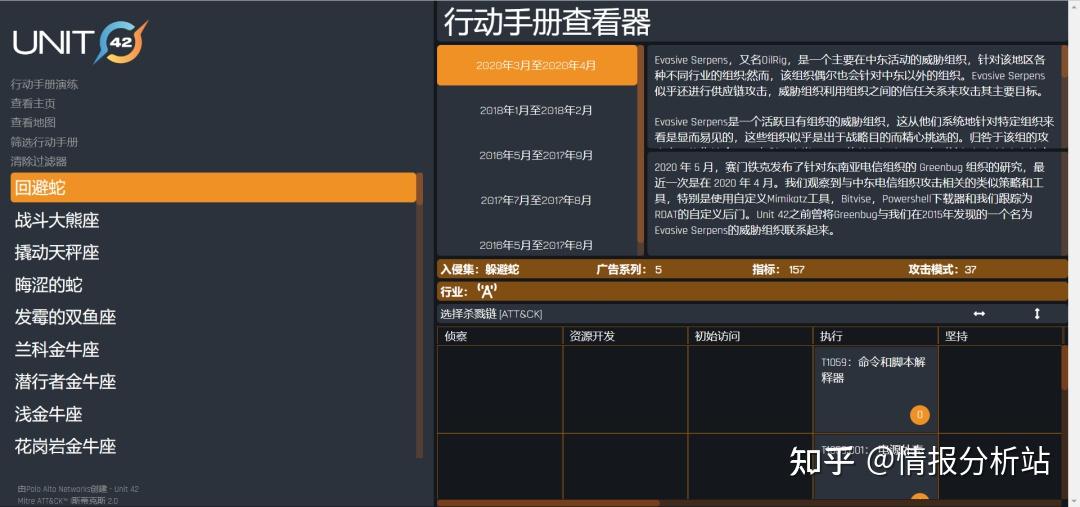Image resolution: width=1080 pixels, height=507 pixels.
Task: Select campaign 2018年1月至2018年2月
Action: (537, 110)
